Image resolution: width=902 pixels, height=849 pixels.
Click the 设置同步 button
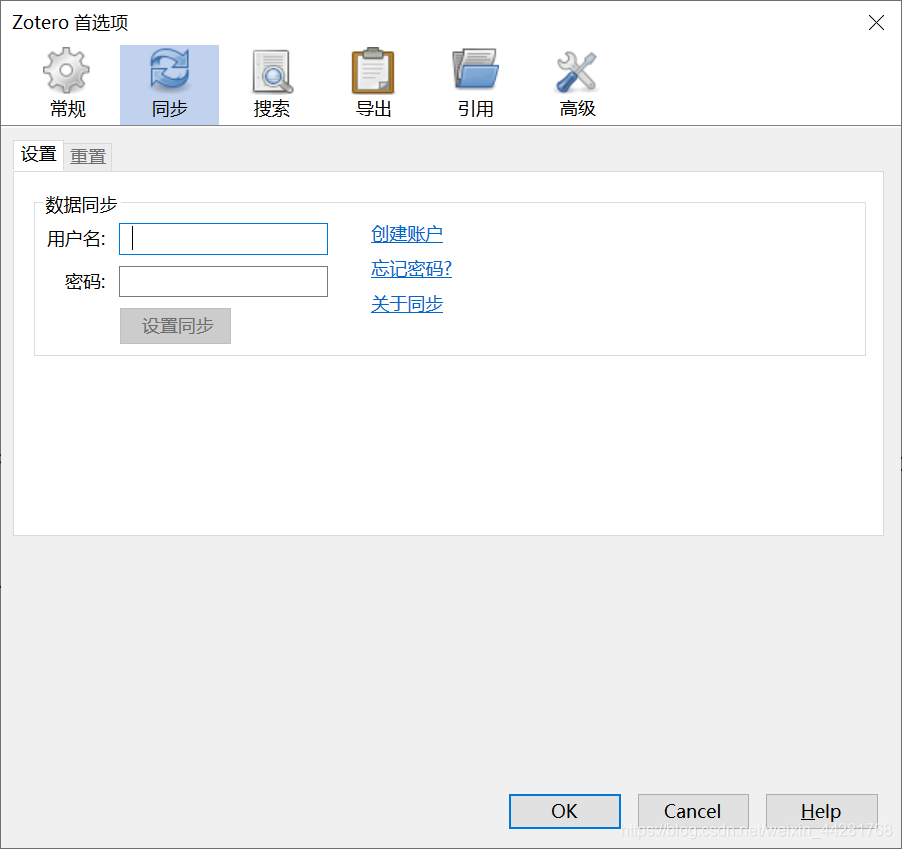coord(175,326)
